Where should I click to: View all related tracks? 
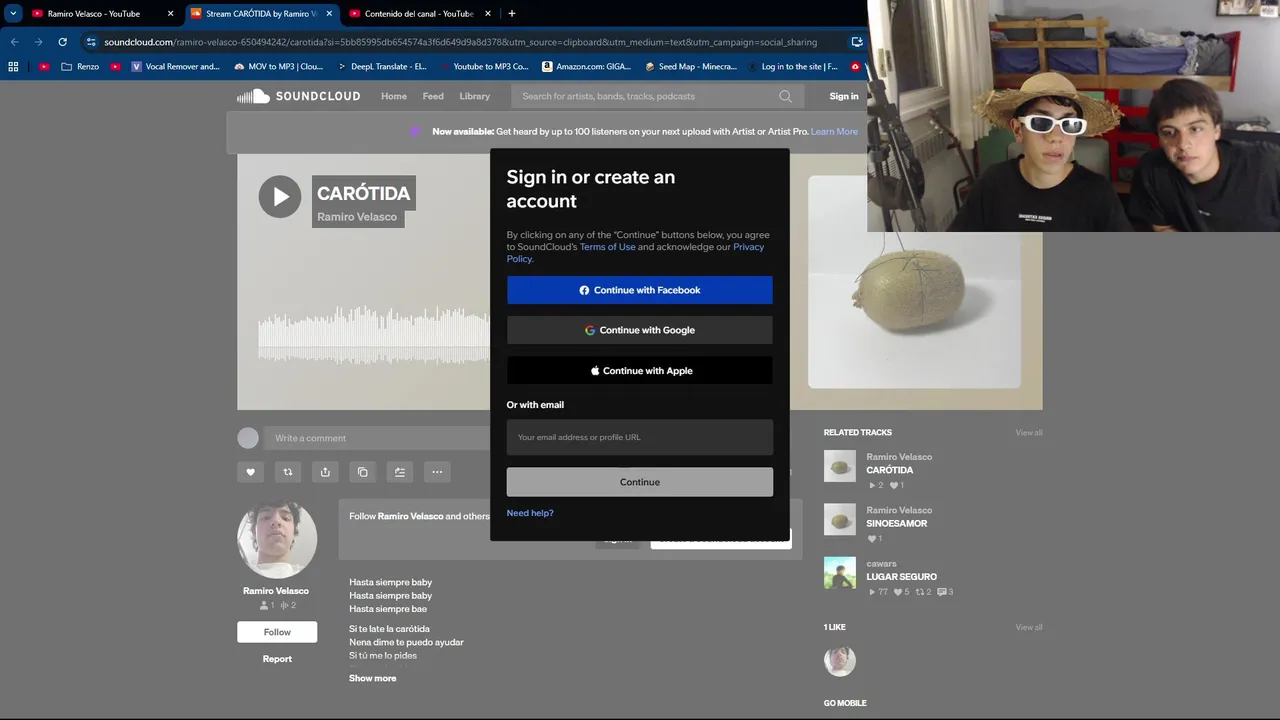(1029, 433)
